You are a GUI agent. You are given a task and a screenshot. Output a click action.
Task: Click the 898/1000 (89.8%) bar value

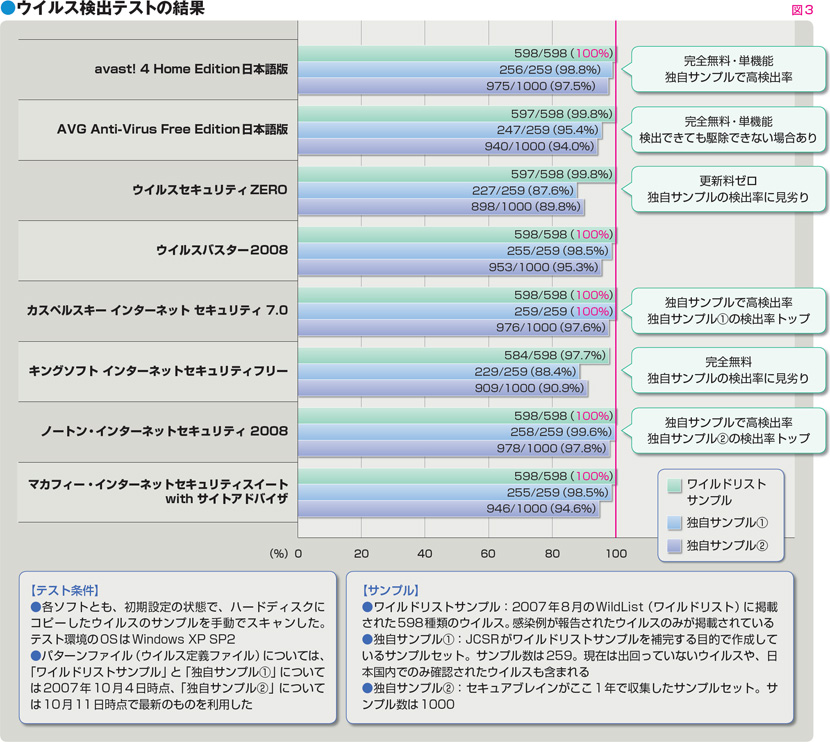click(526, 206)
